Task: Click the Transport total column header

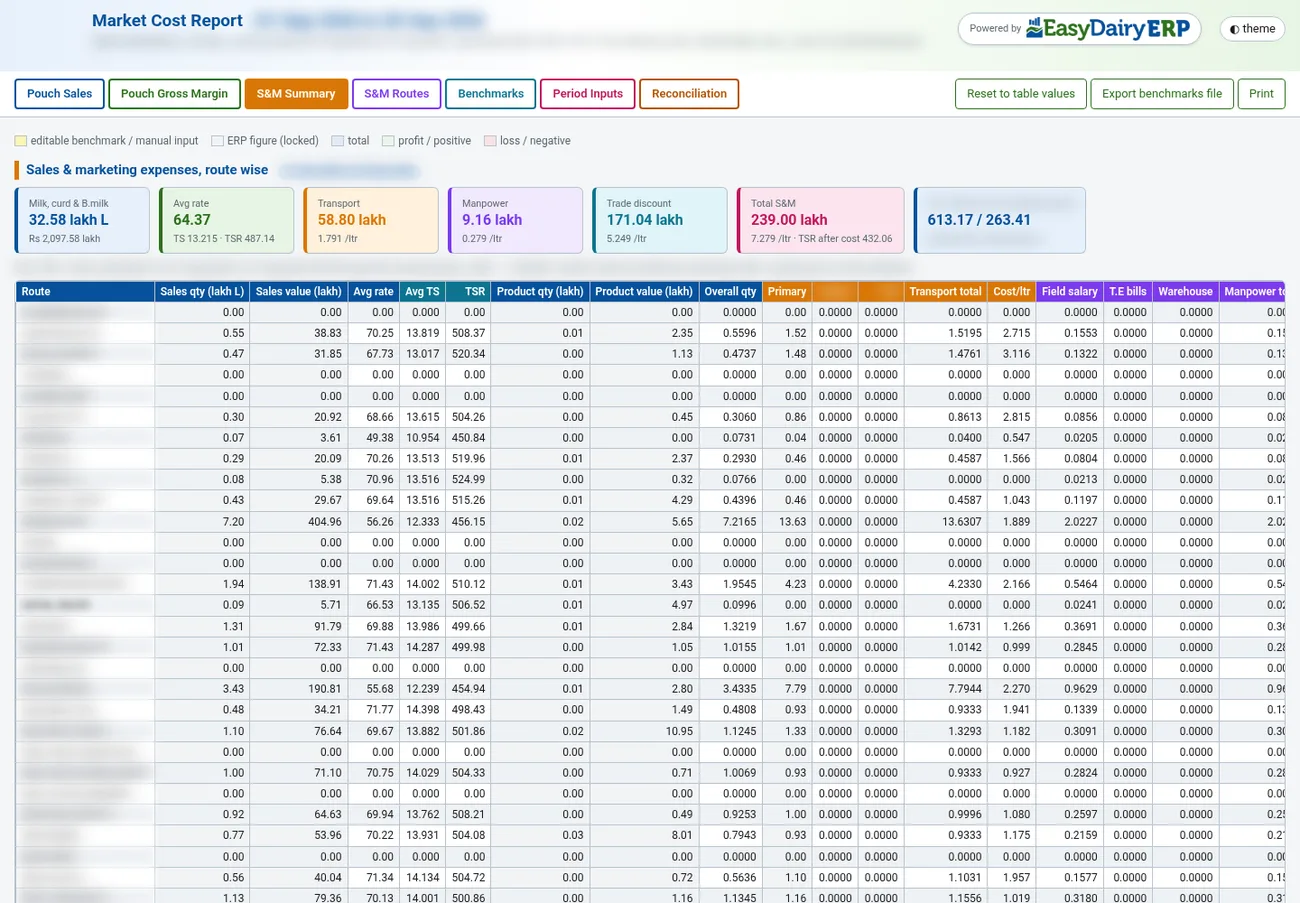Action: coord(945,292)
